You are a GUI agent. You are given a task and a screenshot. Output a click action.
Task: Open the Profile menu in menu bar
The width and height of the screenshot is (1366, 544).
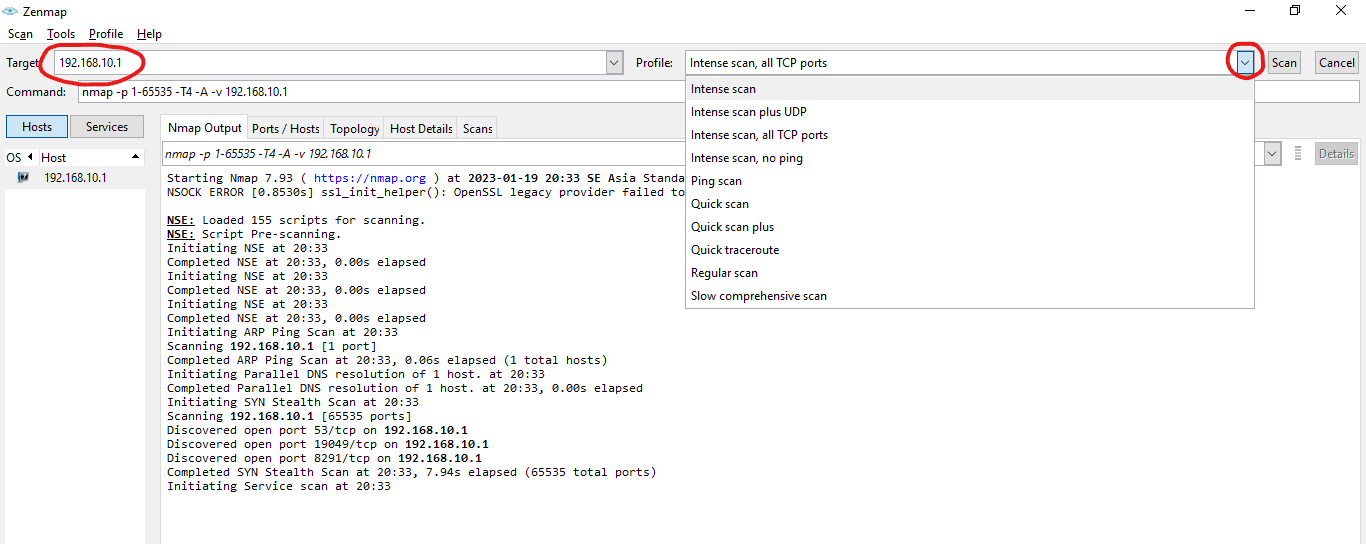106,34
